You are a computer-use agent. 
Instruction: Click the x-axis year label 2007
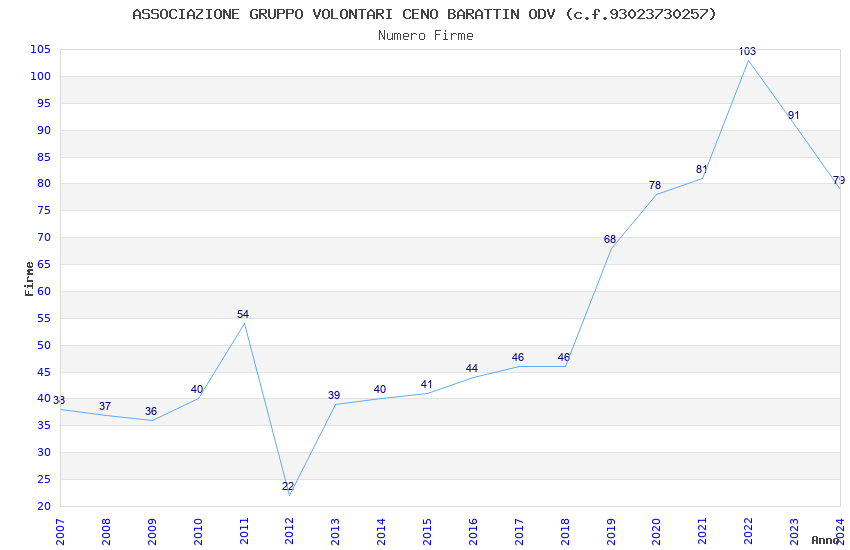tap(60, 532)
